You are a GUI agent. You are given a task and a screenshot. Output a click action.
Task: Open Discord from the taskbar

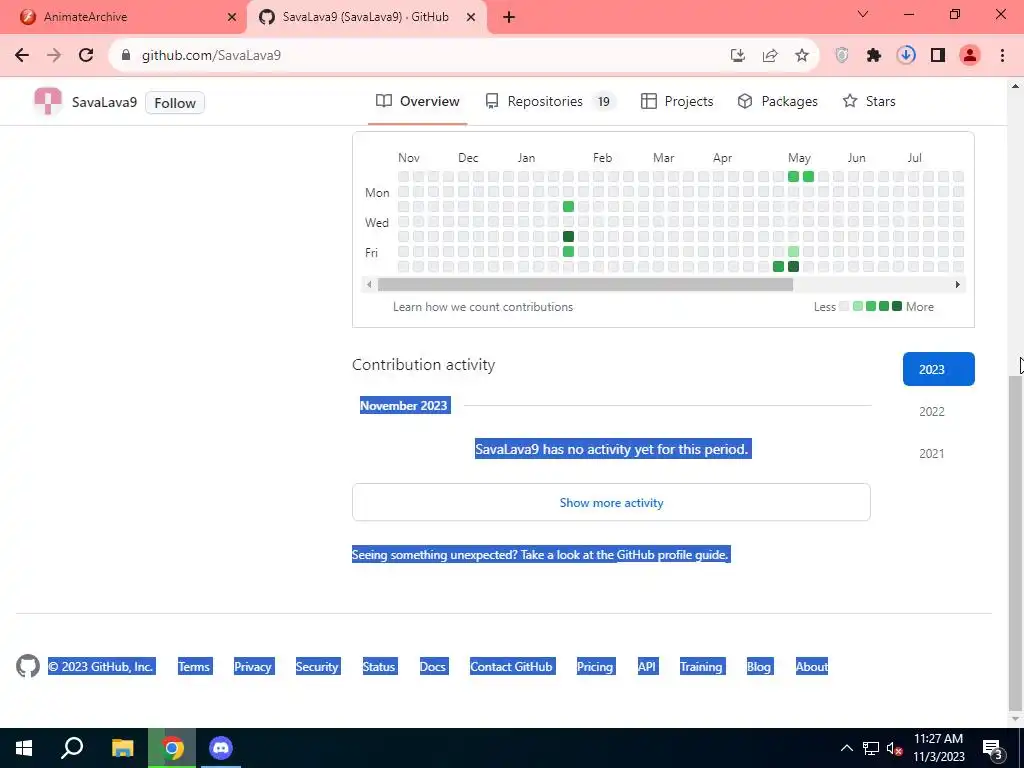(x=221, y=748)
